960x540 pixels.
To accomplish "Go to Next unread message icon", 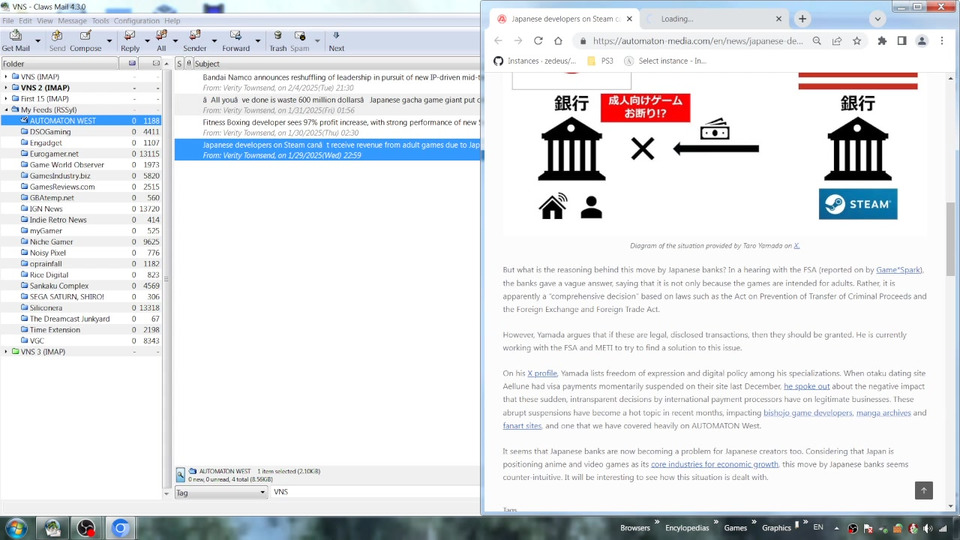I will (x=336, y=41).
